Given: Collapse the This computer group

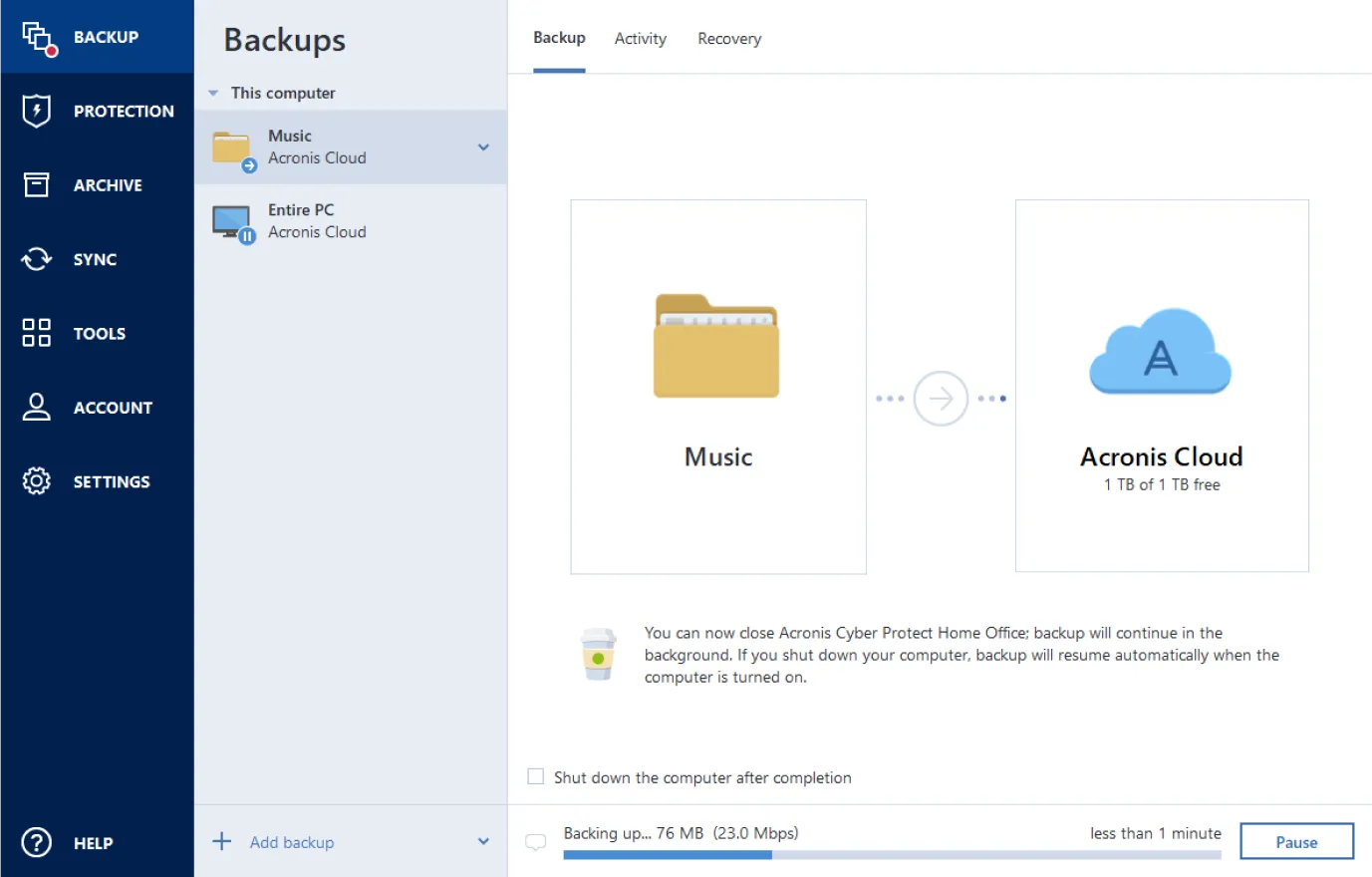Looking at the screenshot, I should (213, 93).
